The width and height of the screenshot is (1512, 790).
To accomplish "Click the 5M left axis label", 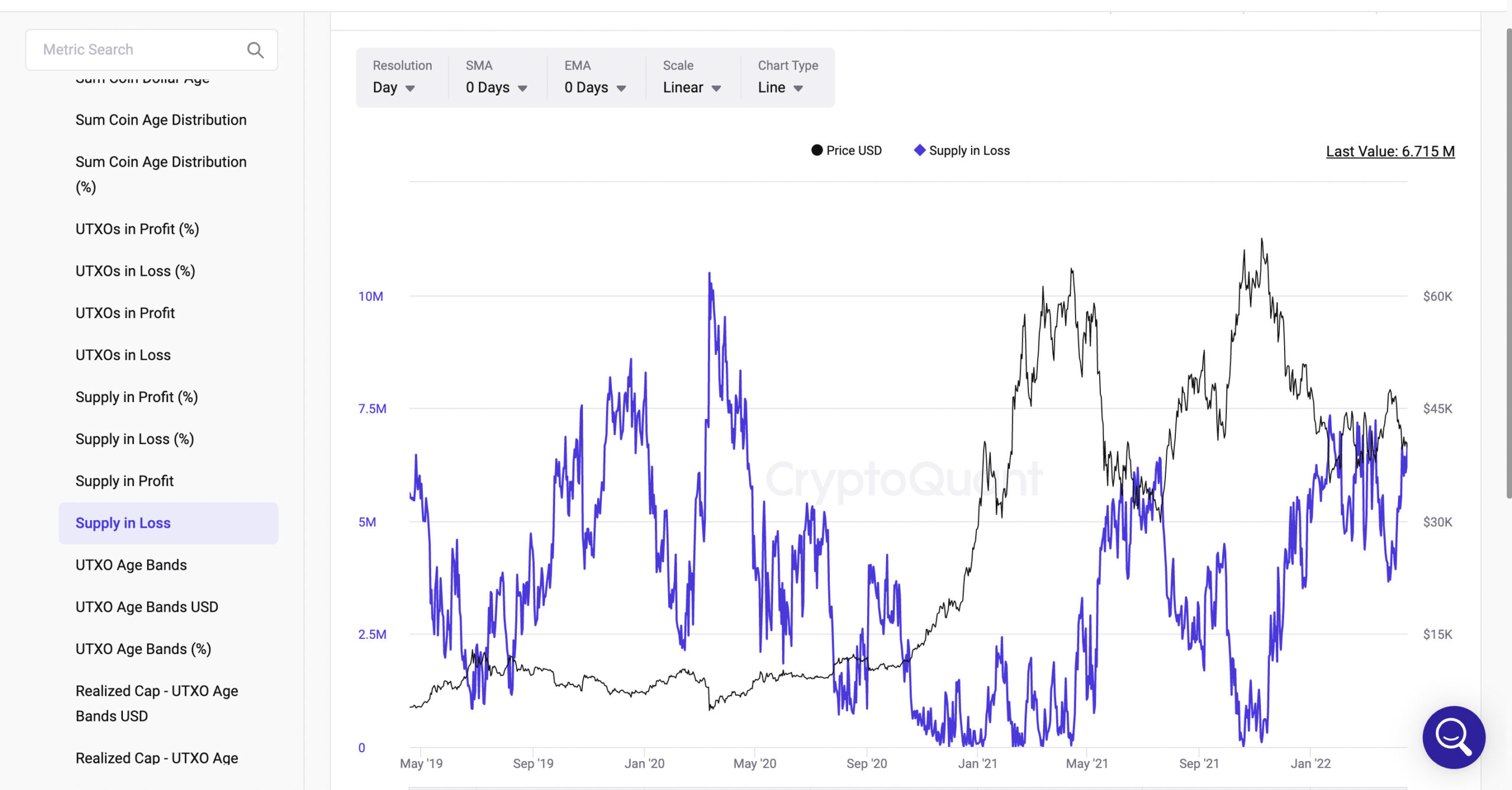I will [x=367, y=522].
